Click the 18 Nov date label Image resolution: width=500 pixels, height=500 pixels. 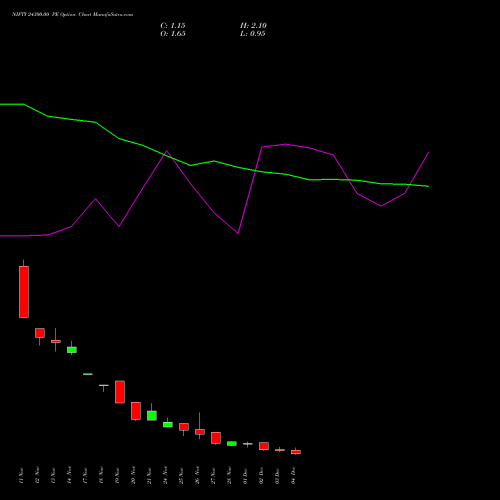[x=101, y=475]
